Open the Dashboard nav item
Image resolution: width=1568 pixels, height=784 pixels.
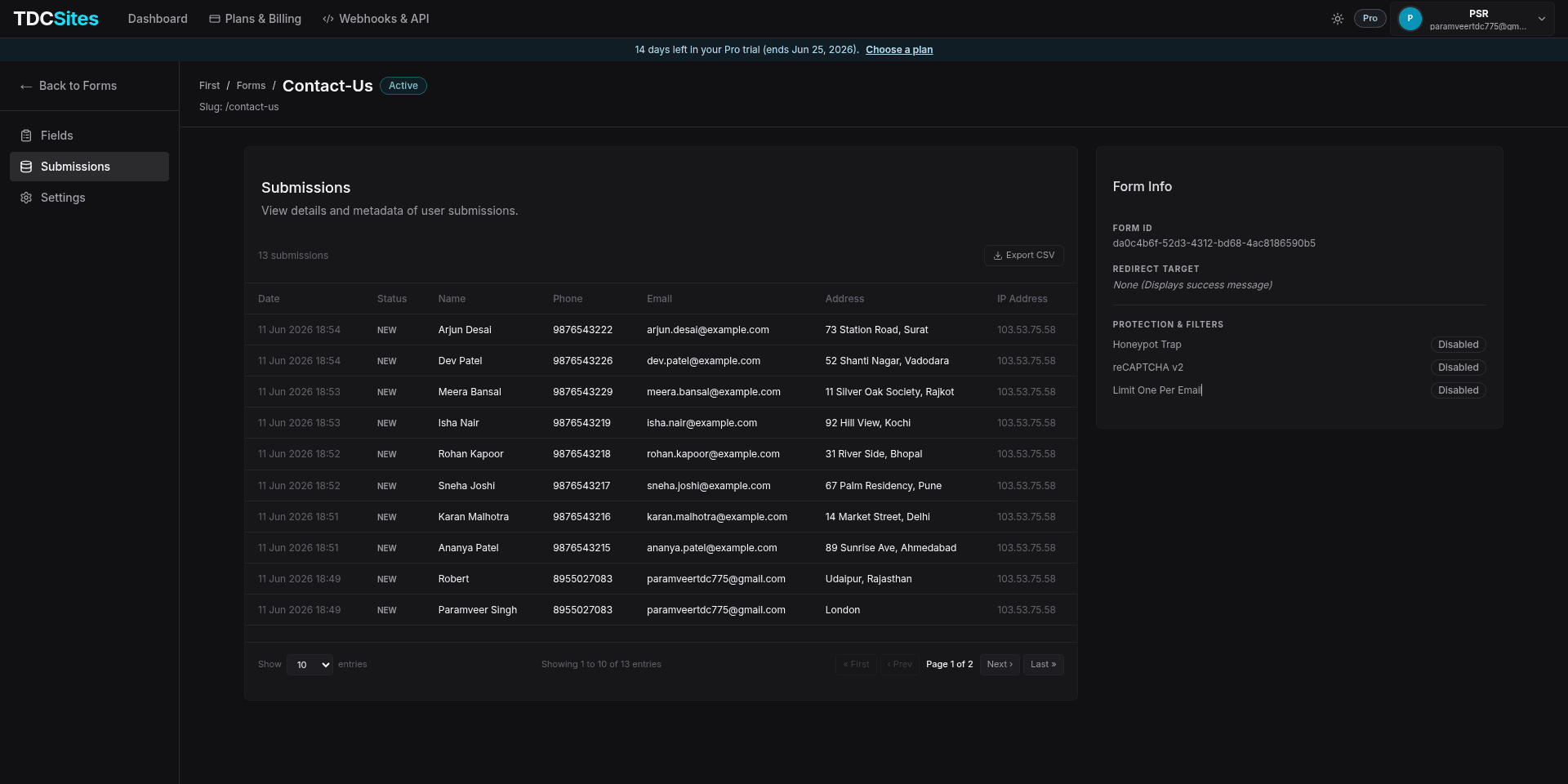[x=158, y=19]
